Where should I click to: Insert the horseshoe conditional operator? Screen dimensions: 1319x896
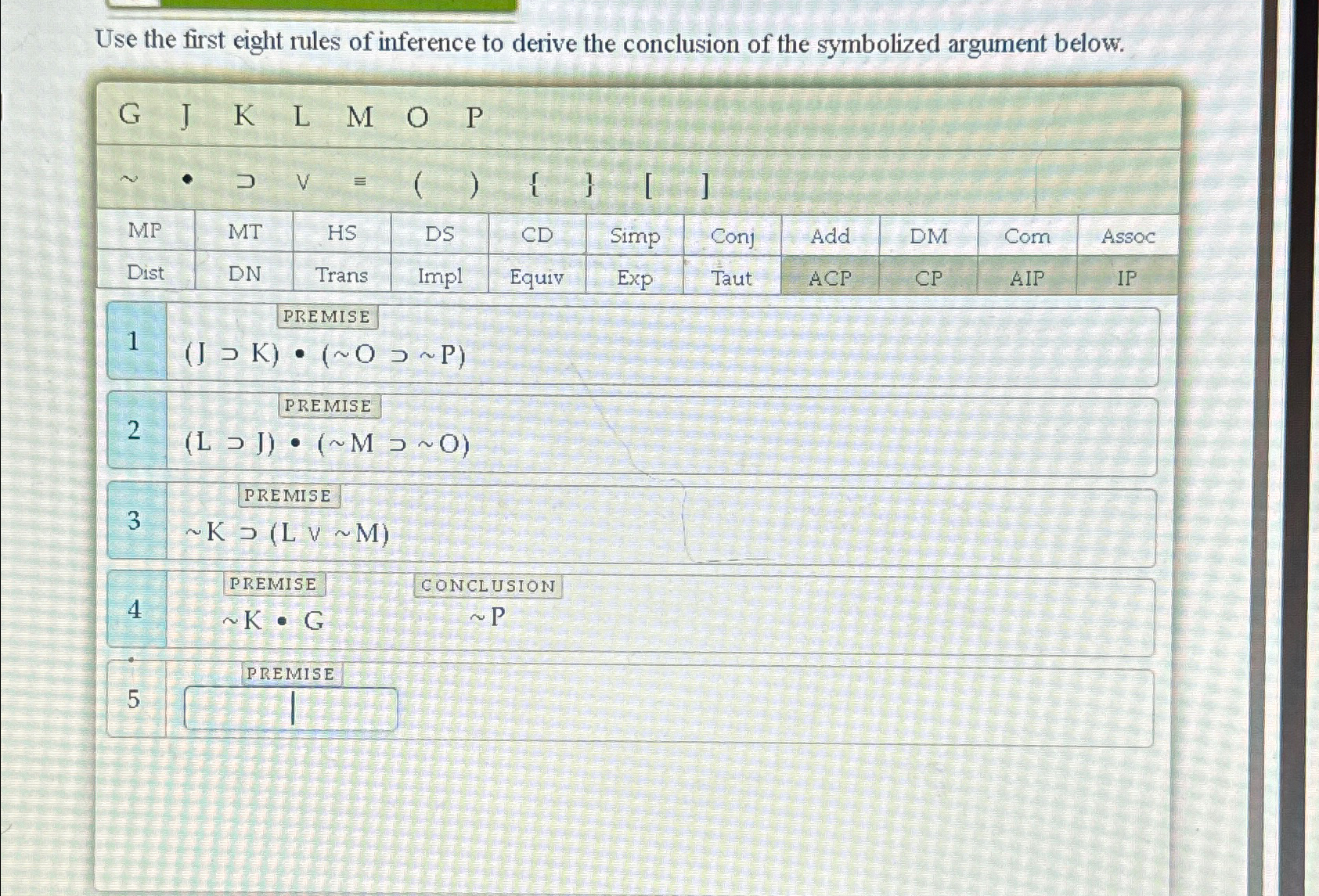(246, 181)
